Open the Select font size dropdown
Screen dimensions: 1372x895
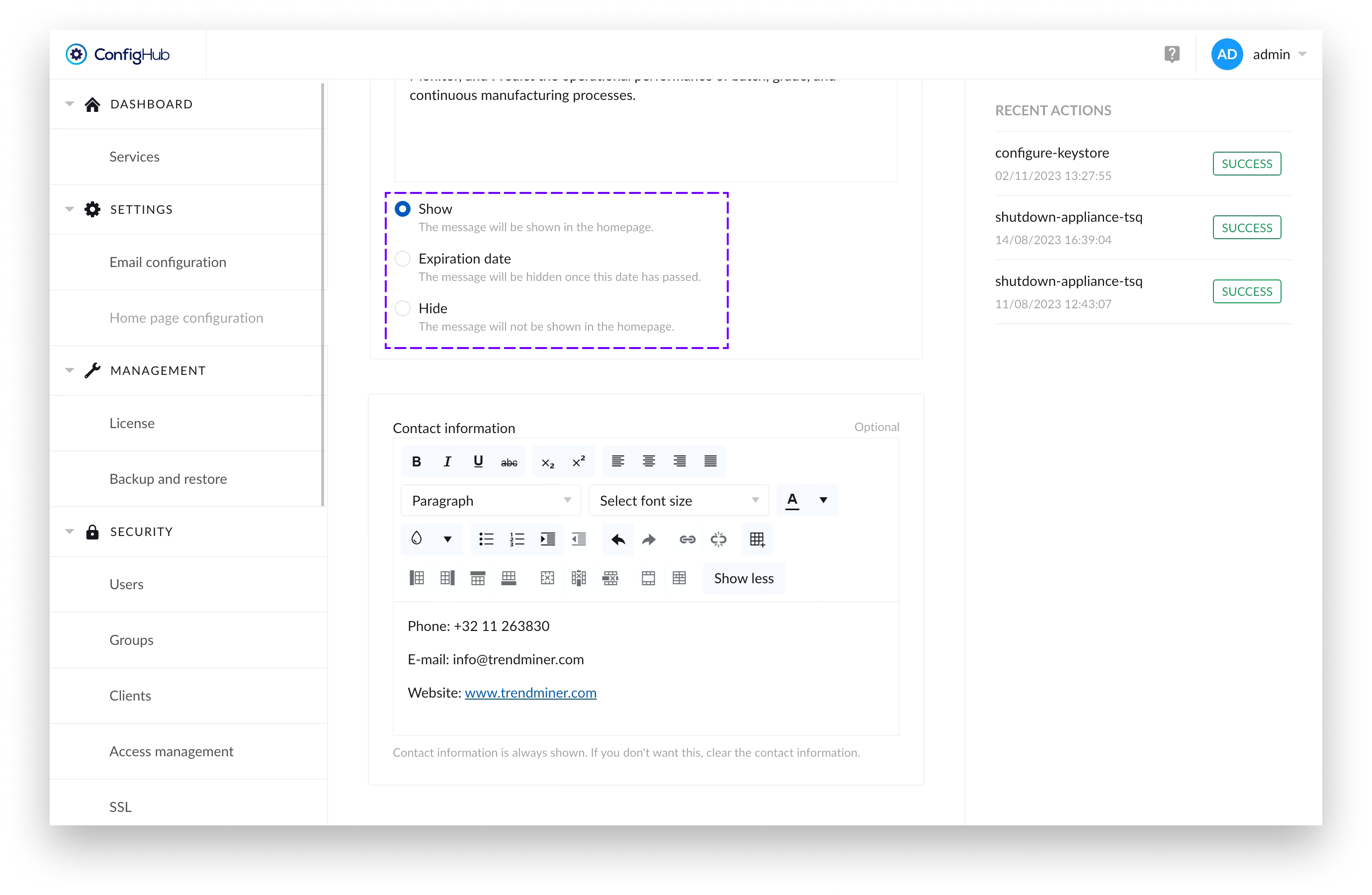679,501
